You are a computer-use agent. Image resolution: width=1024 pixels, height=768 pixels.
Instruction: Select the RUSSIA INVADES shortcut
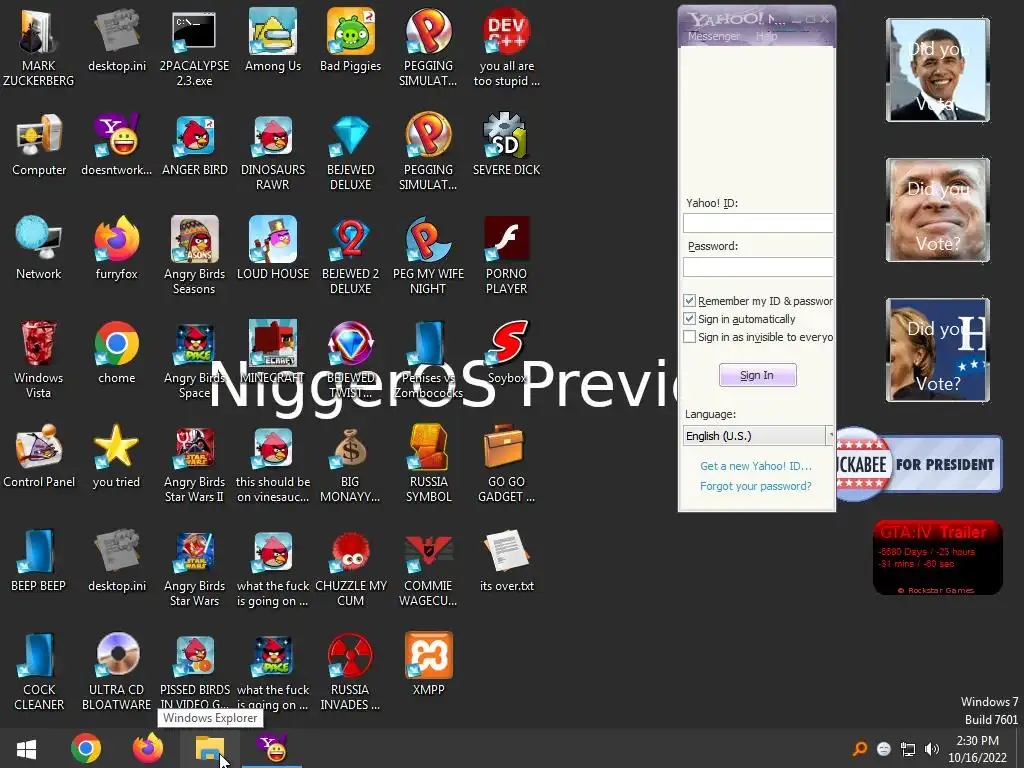[x=351, y=671]
